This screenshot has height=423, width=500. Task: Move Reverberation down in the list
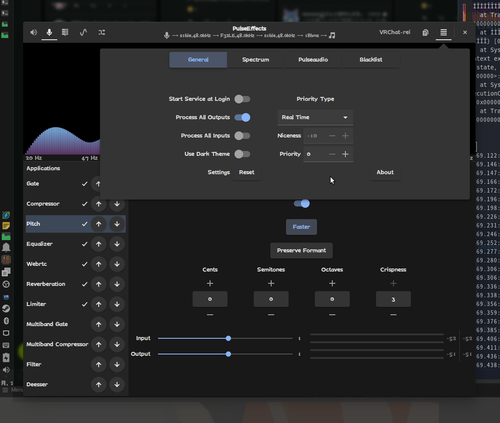117,284
